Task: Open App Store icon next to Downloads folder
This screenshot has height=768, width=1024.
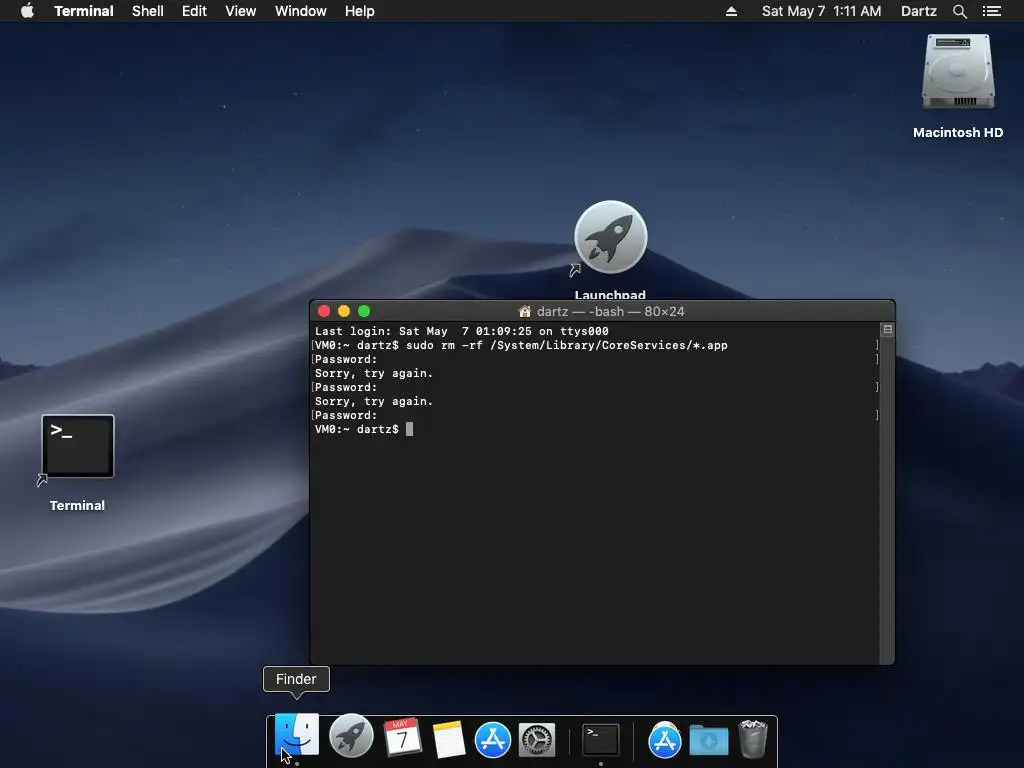Action: pyautogui.click(x=664, y=740)
